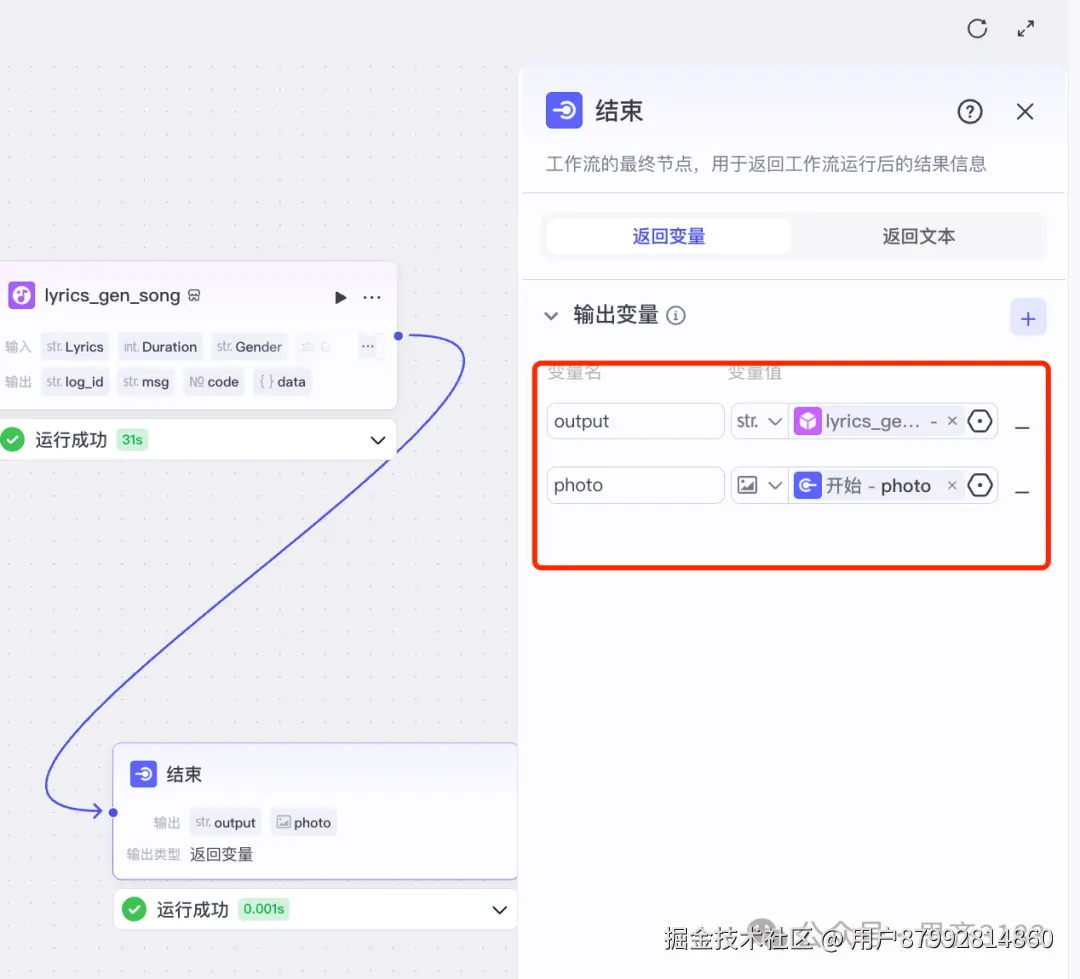Viewport: 1080px width, 979px height.
Task: Switch to the 返回变量 tab
Action: [x=668, y=236]
